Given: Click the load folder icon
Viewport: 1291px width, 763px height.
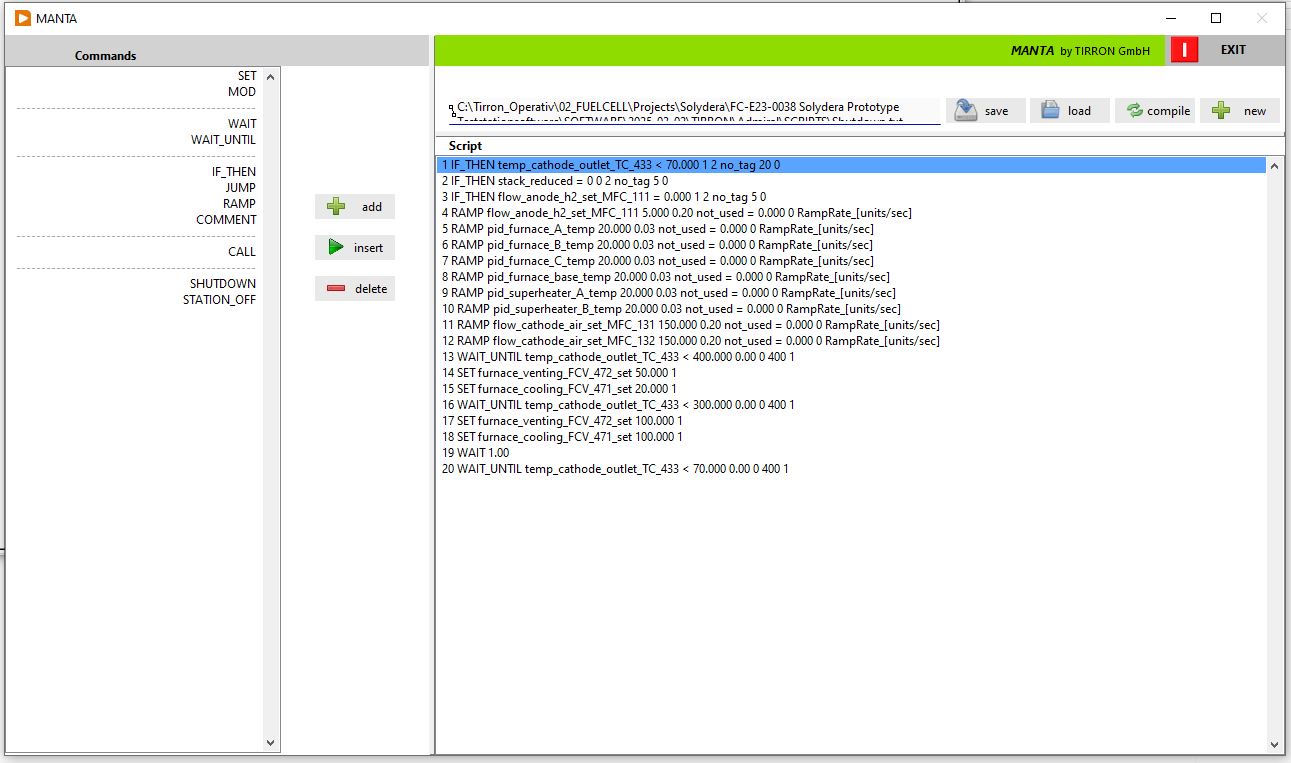Looking at the screenshot, I should 1049,110.
